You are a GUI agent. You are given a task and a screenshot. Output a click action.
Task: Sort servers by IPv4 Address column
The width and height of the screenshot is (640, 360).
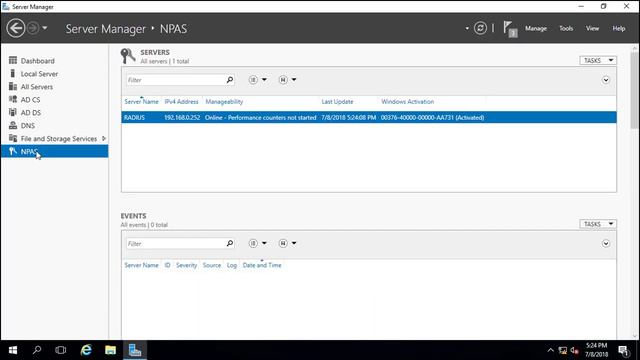click(x=181, y=102)
